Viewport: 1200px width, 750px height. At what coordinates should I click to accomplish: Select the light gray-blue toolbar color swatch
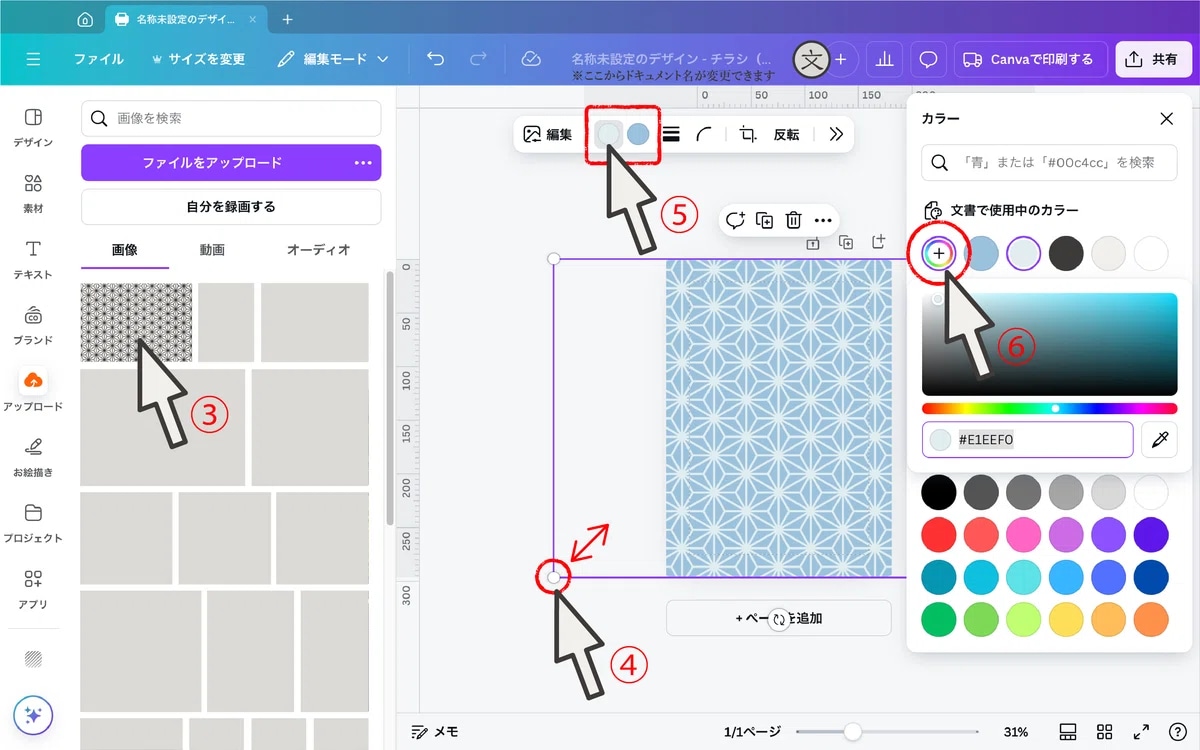click(x=608, y=134)
